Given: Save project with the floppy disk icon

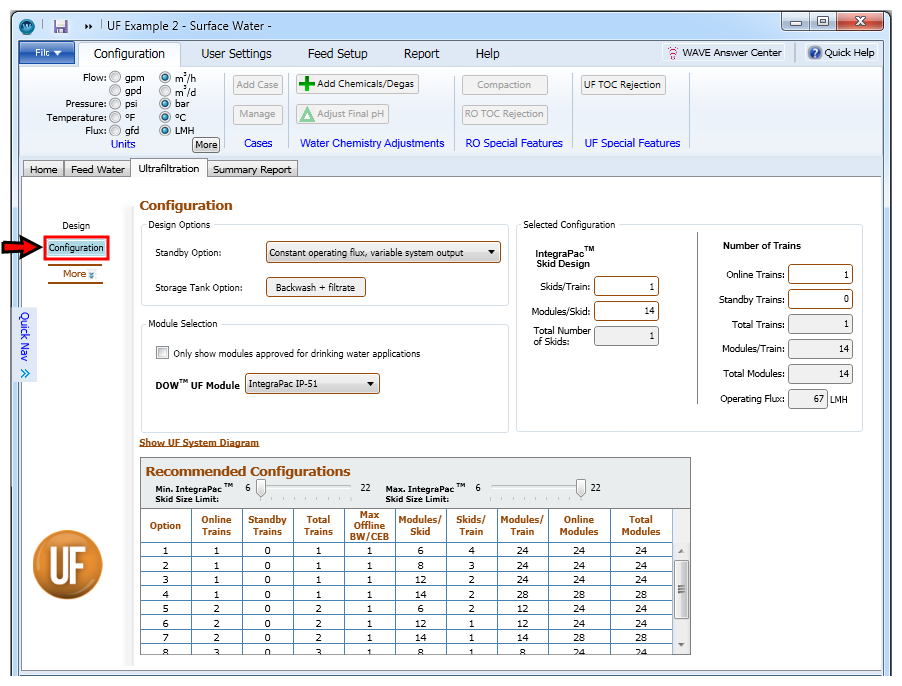Looking at the screenshot, I should pos(60,26).
